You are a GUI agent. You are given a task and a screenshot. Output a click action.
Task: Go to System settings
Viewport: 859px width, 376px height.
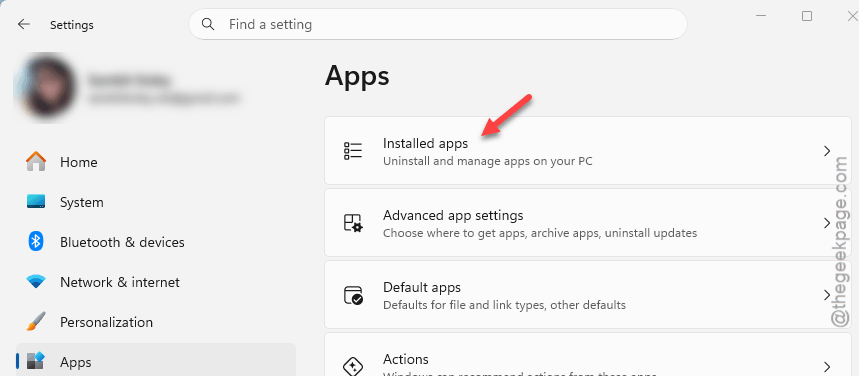pyautogui.click(x=156, y=202)
